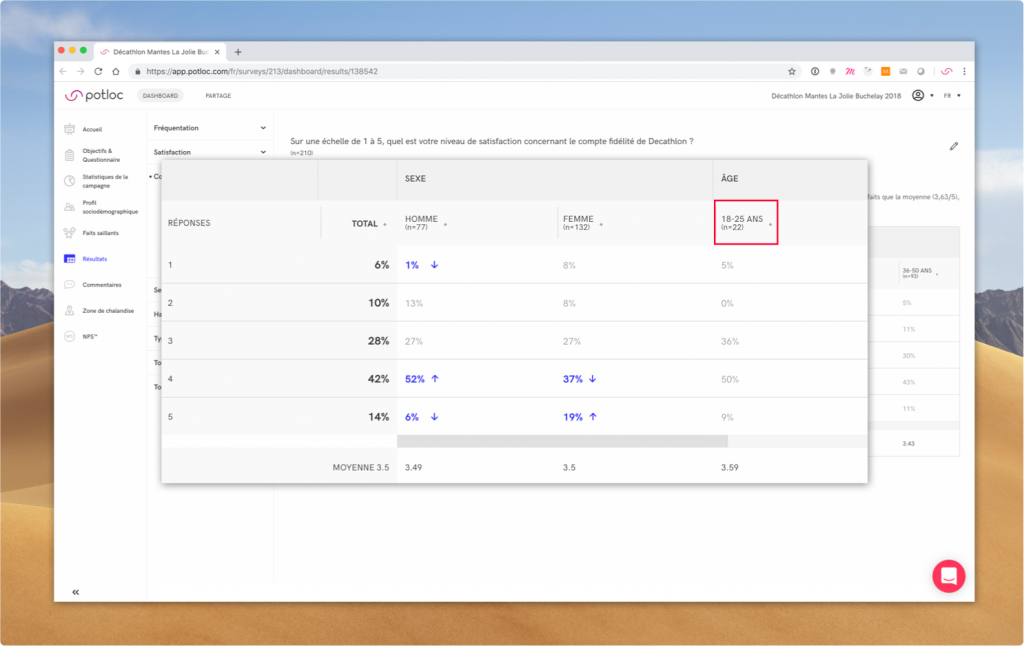Go forward in browser history
Viewport: 1024px width, 646px height.
click(x=80, y=71)
